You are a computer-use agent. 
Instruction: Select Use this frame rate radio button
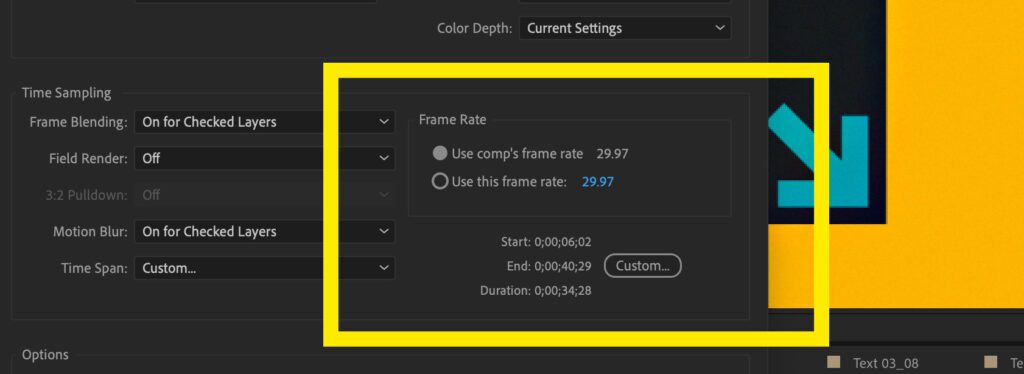tap(440, 181)
